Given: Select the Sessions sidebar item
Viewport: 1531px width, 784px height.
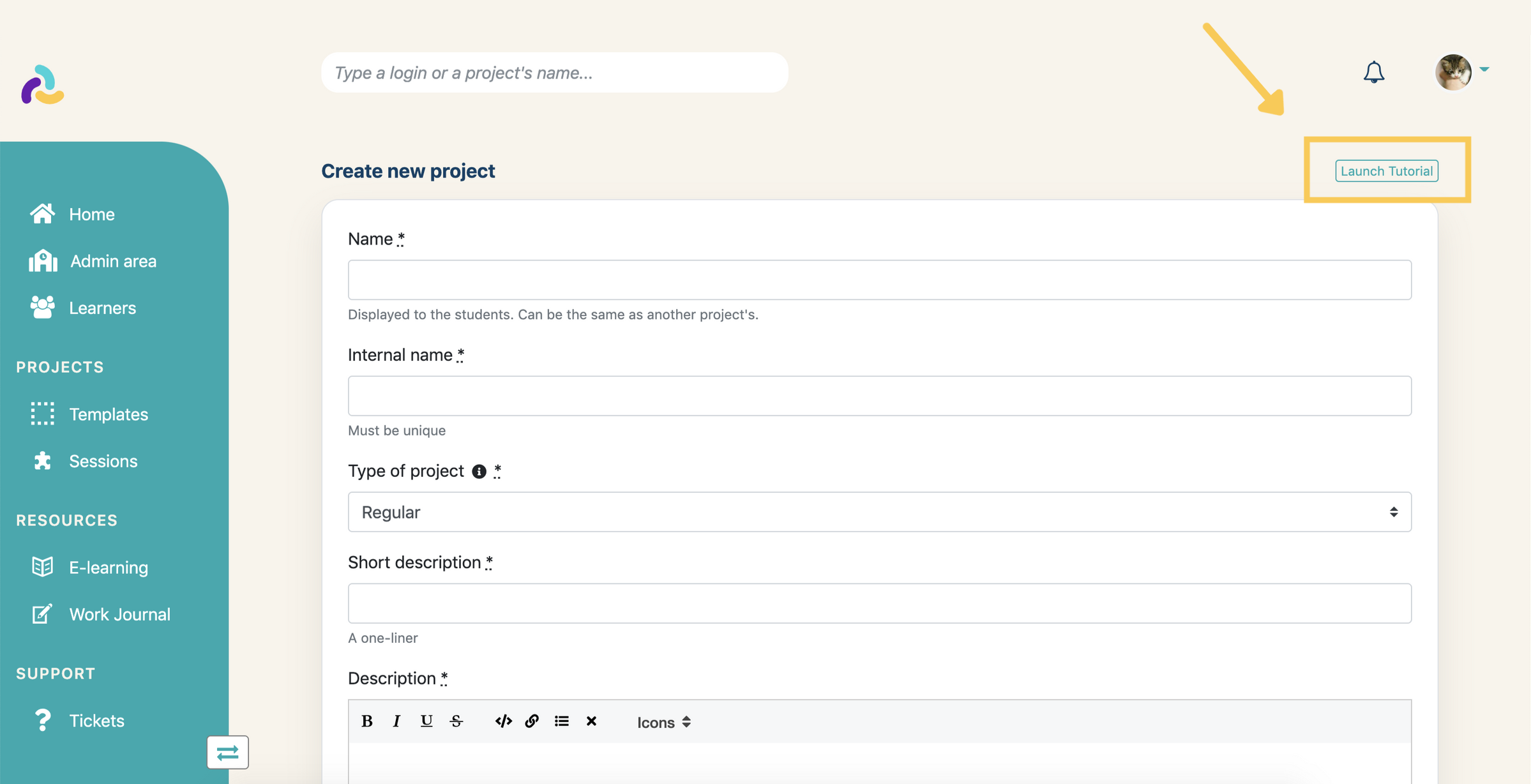Looking at the screenshot, I should click(x=103, y=460).
